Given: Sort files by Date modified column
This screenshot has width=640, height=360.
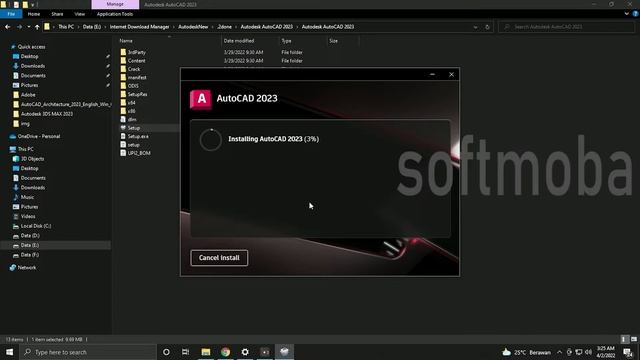Looking at the screenshot, I should pyautogui.click(x=239, y=41).
